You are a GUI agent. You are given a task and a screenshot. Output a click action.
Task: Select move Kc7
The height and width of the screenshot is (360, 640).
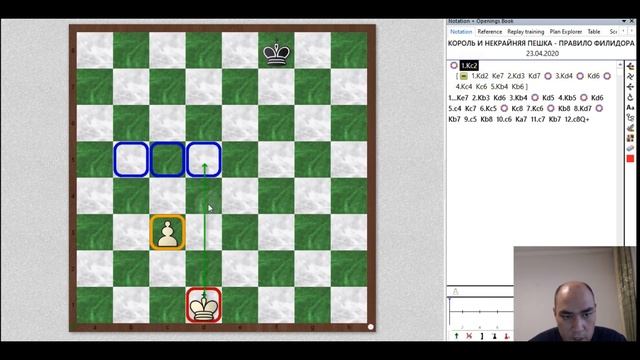point(471,109)
